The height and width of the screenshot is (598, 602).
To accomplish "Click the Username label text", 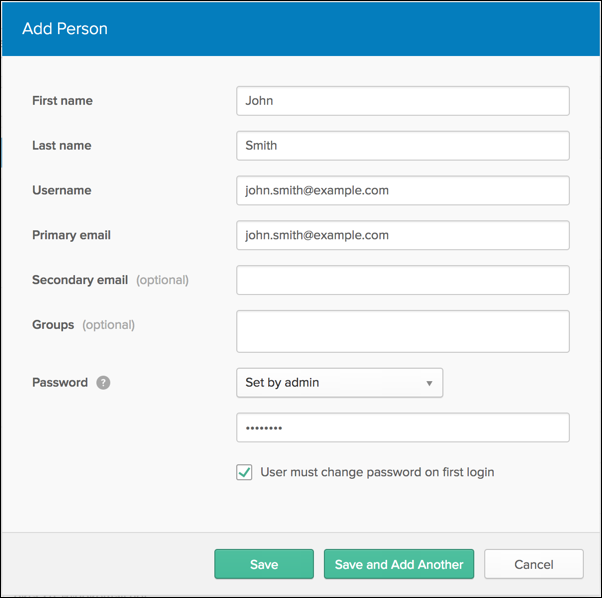I will pos(62,190).
